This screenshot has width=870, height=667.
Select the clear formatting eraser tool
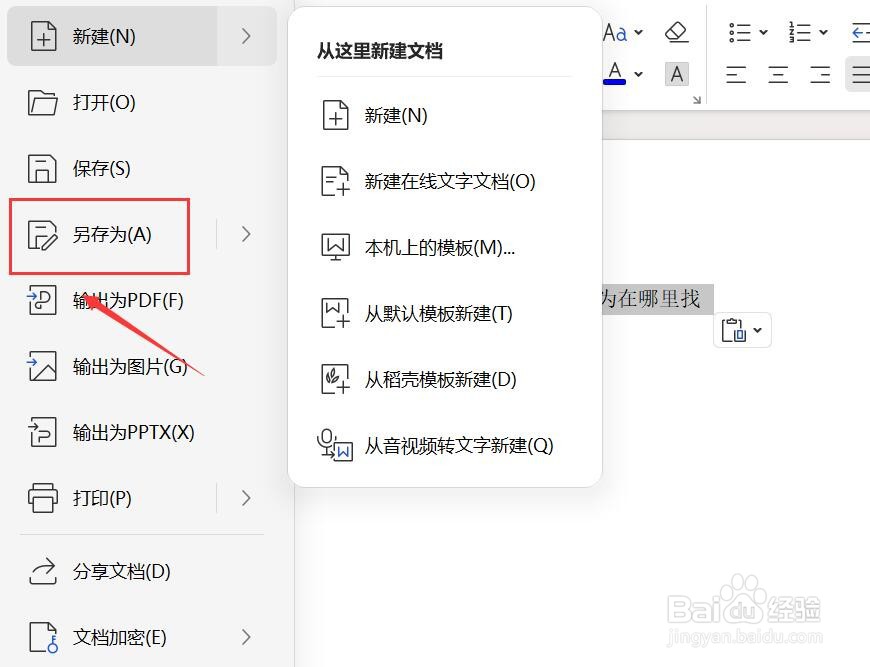coord(677,31)
